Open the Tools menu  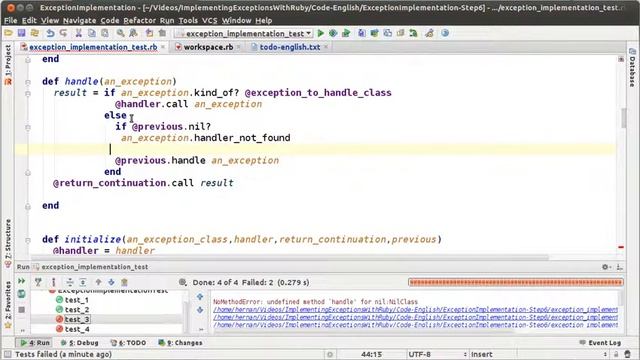188,20
